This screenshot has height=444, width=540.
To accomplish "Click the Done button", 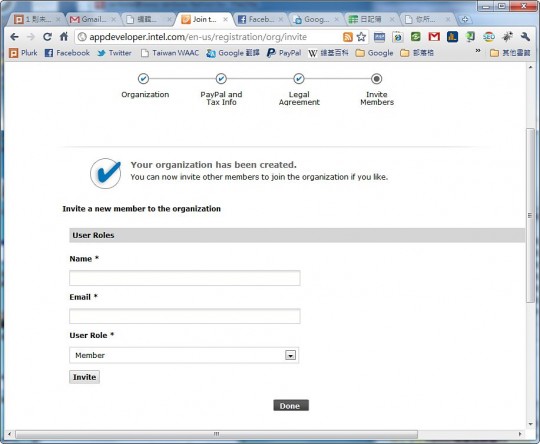I will (291, 406).
